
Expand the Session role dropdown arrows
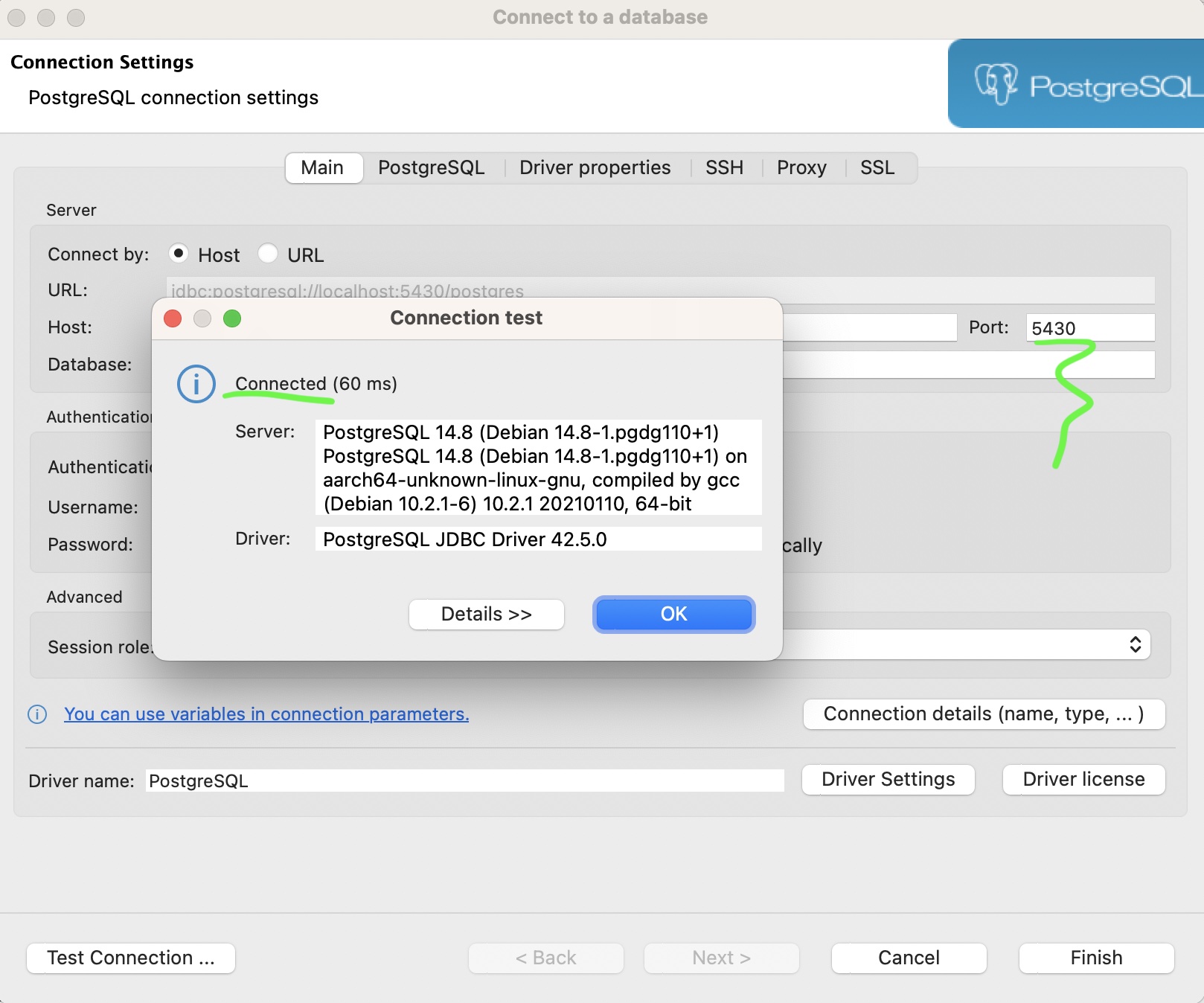tap(1136, 644)
